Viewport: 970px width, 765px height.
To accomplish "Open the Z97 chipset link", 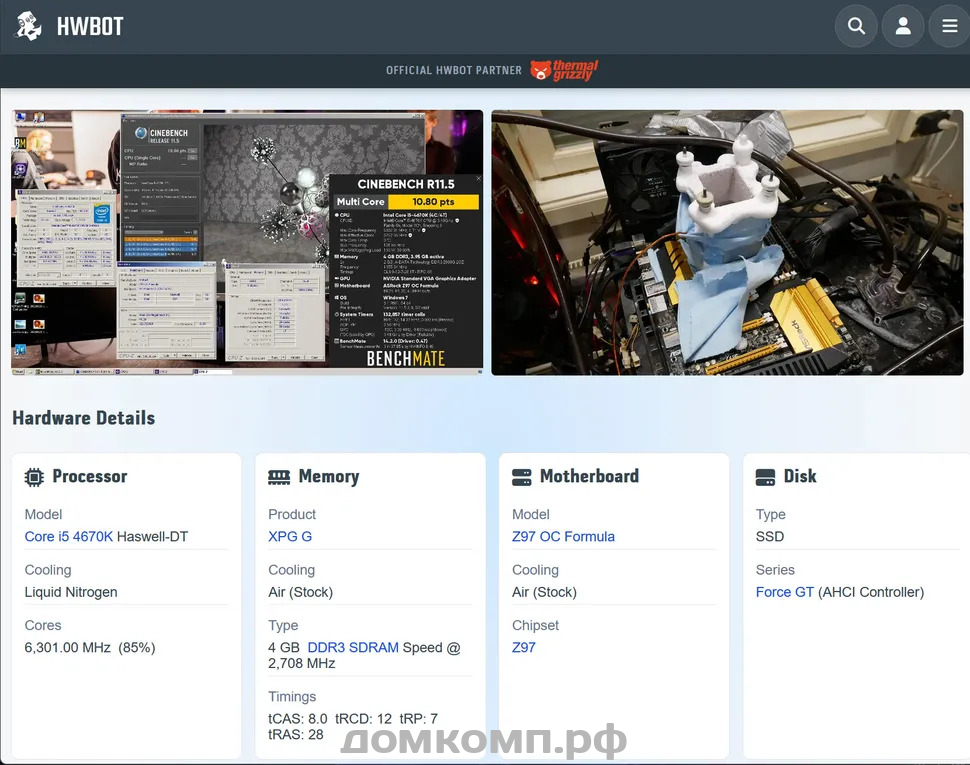I will click(x=524, y=647).
